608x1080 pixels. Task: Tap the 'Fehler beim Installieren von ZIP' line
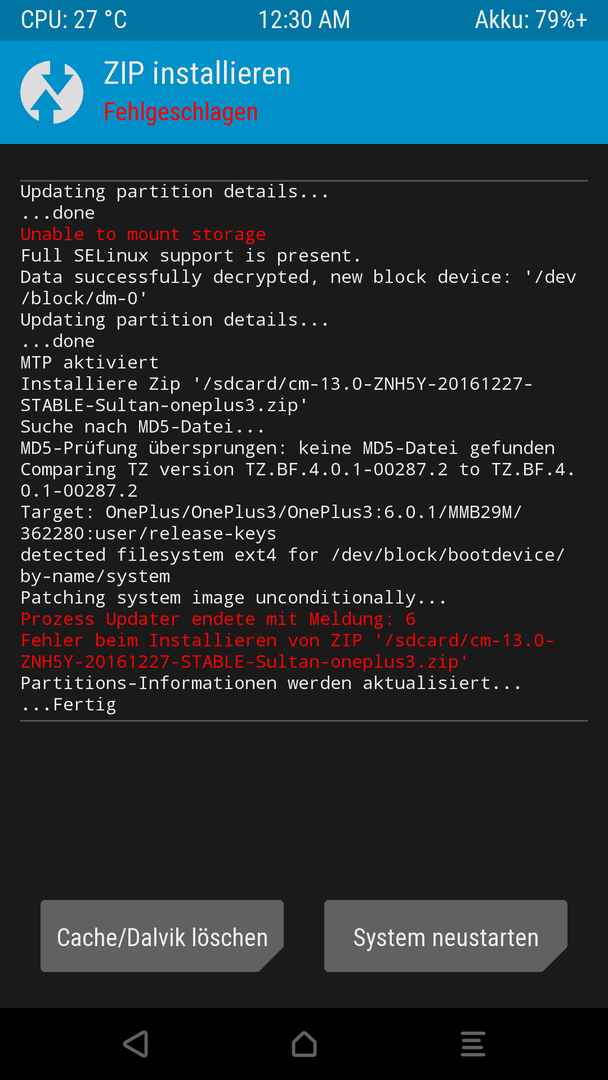pyautogui.click(x=287, y=651)
